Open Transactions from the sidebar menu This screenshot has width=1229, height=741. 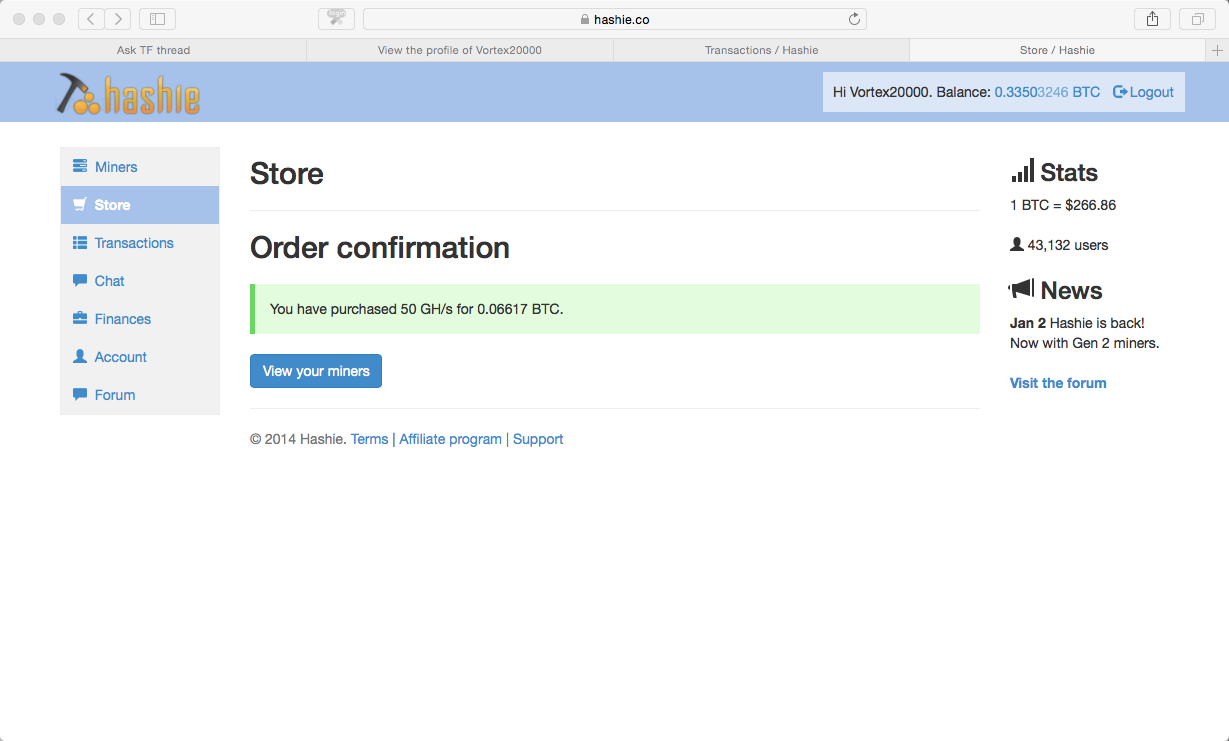[140, 243]
